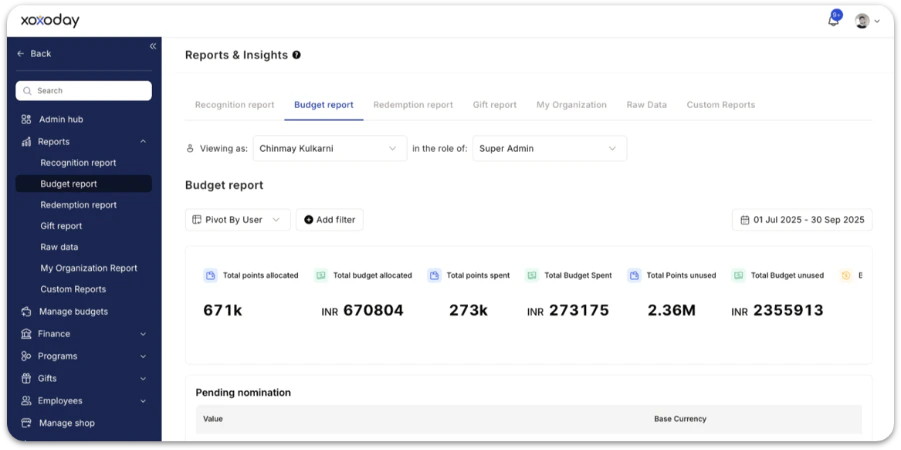Click the 273k points spent value
The image size is (901, 450).
pyautogui.click(x=468, y=311)
